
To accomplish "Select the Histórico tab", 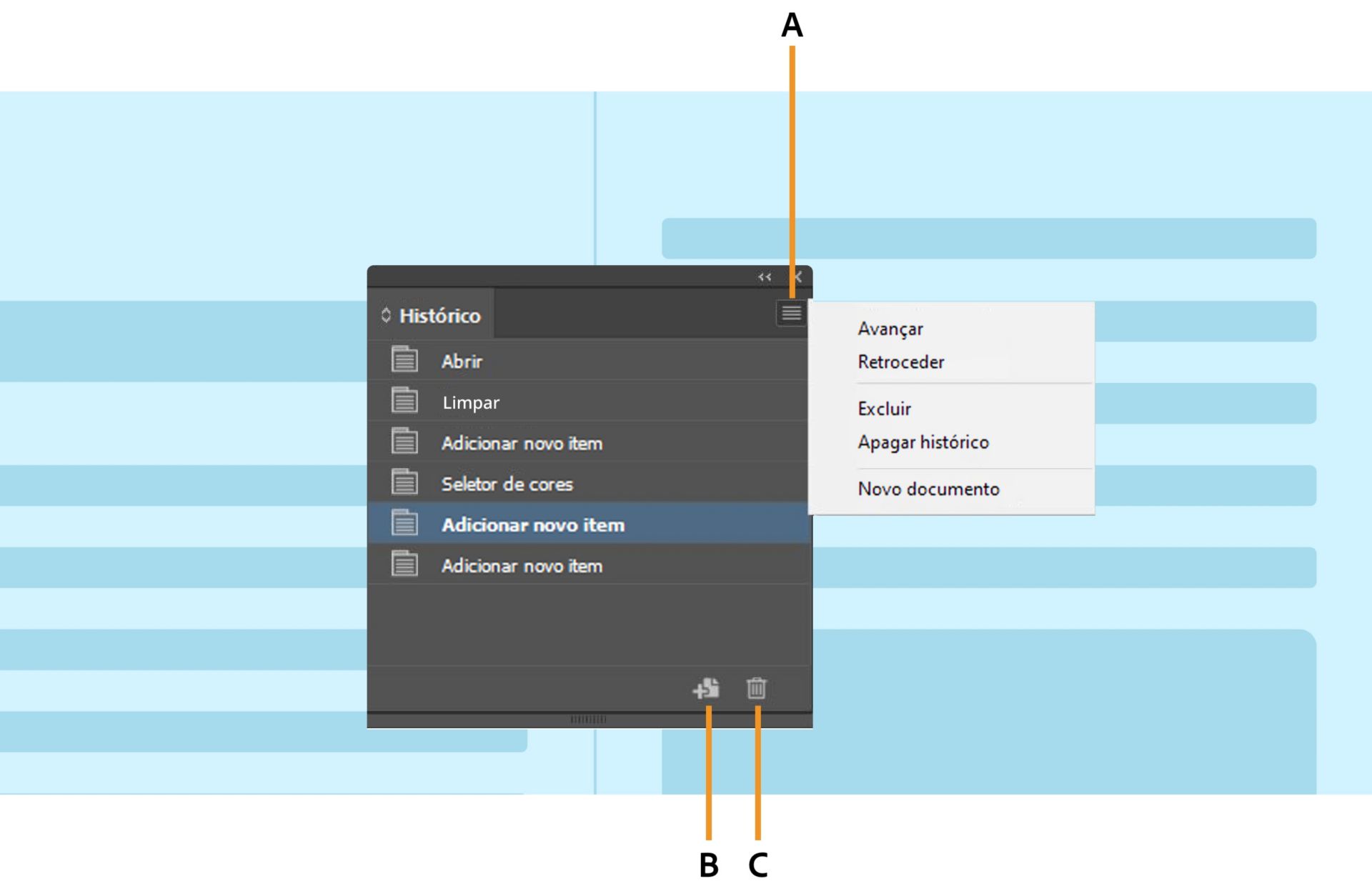I will [439, 315].
